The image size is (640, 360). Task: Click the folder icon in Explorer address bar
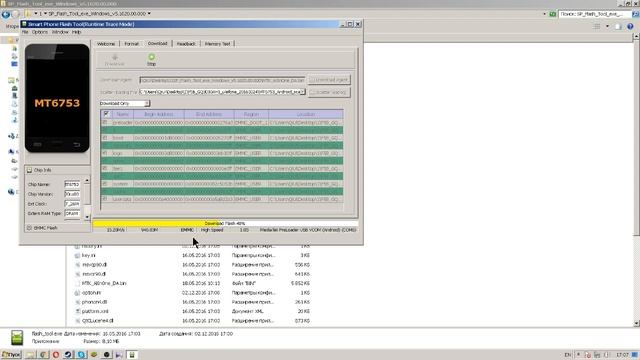(x=28, y=14)
